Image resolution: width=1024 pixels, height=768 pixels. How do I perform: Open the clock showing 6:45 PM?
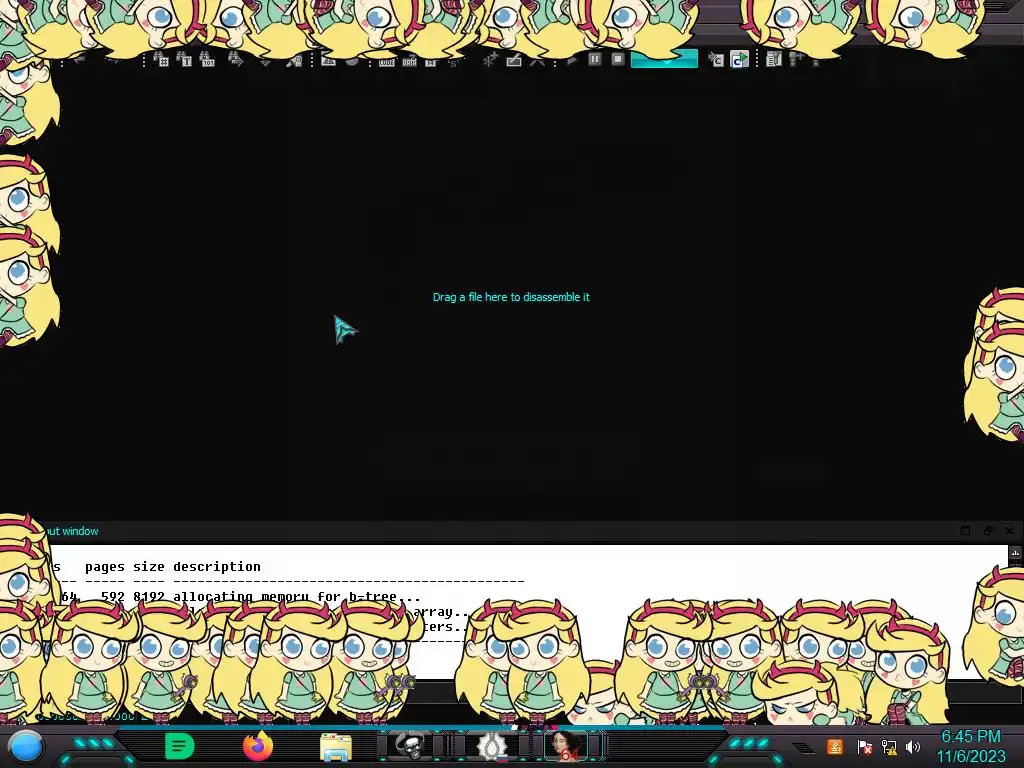(x=970, y=746)
